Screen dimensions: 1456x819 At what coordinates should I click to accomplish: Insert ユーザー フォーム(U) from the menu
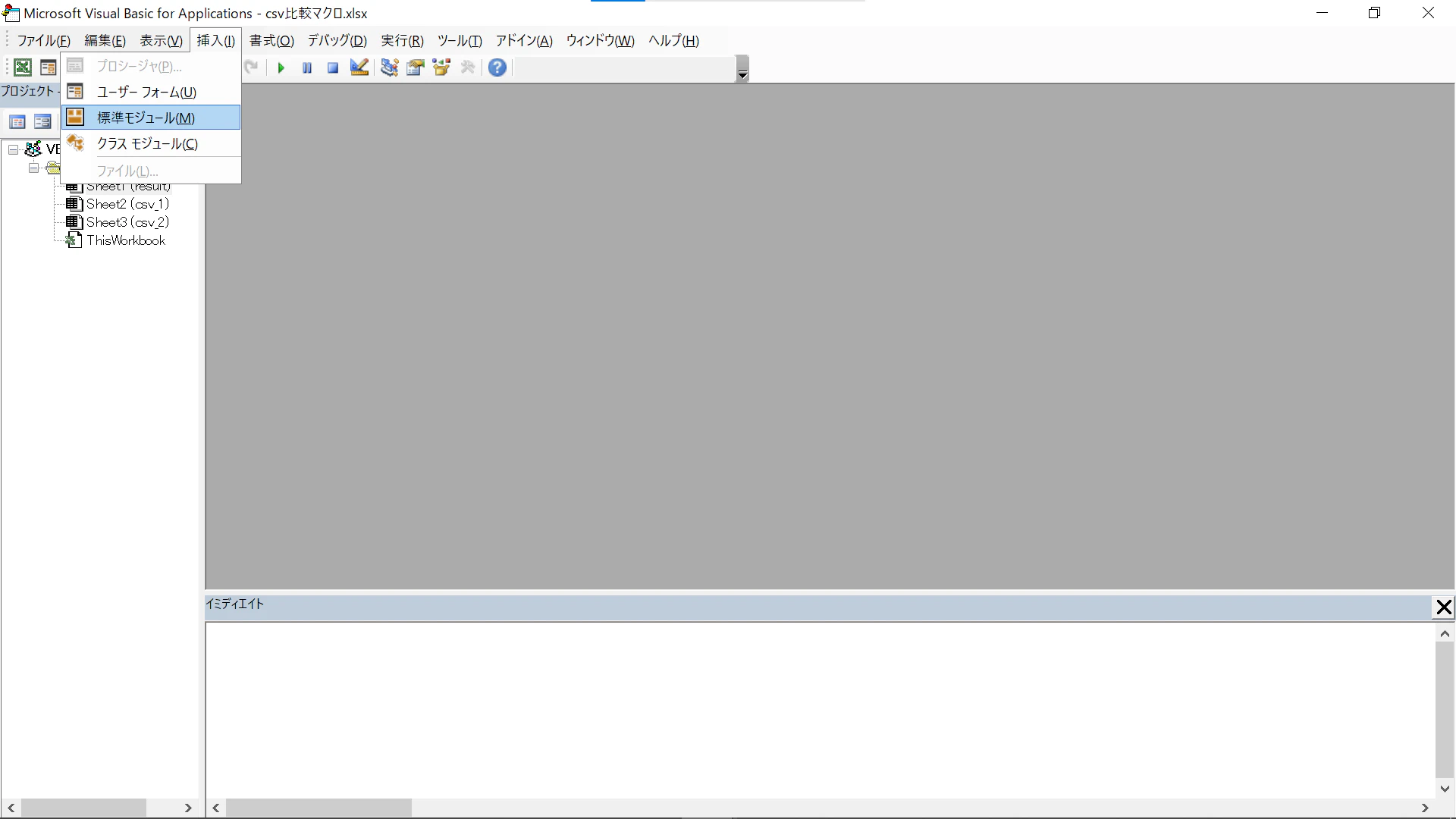[x=146, y=93]
